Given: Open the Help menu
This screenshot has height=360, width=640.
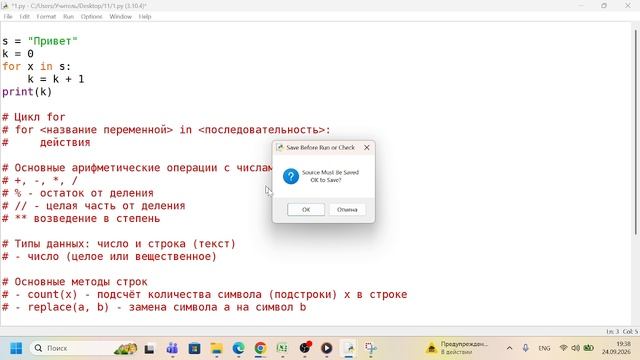Looking at the screenshot, I should coord(145,17).
